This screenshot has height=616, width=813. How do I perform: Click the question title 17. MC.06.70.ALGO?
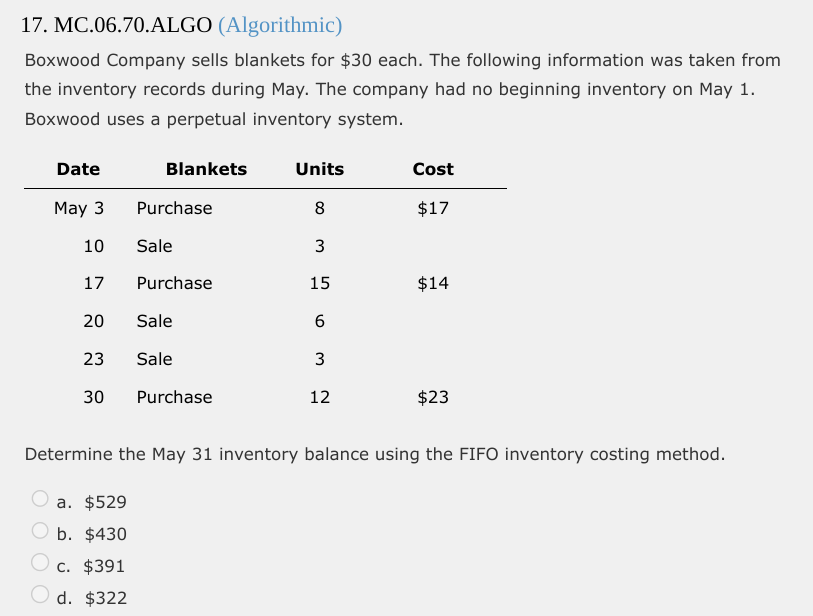(113, 25)
